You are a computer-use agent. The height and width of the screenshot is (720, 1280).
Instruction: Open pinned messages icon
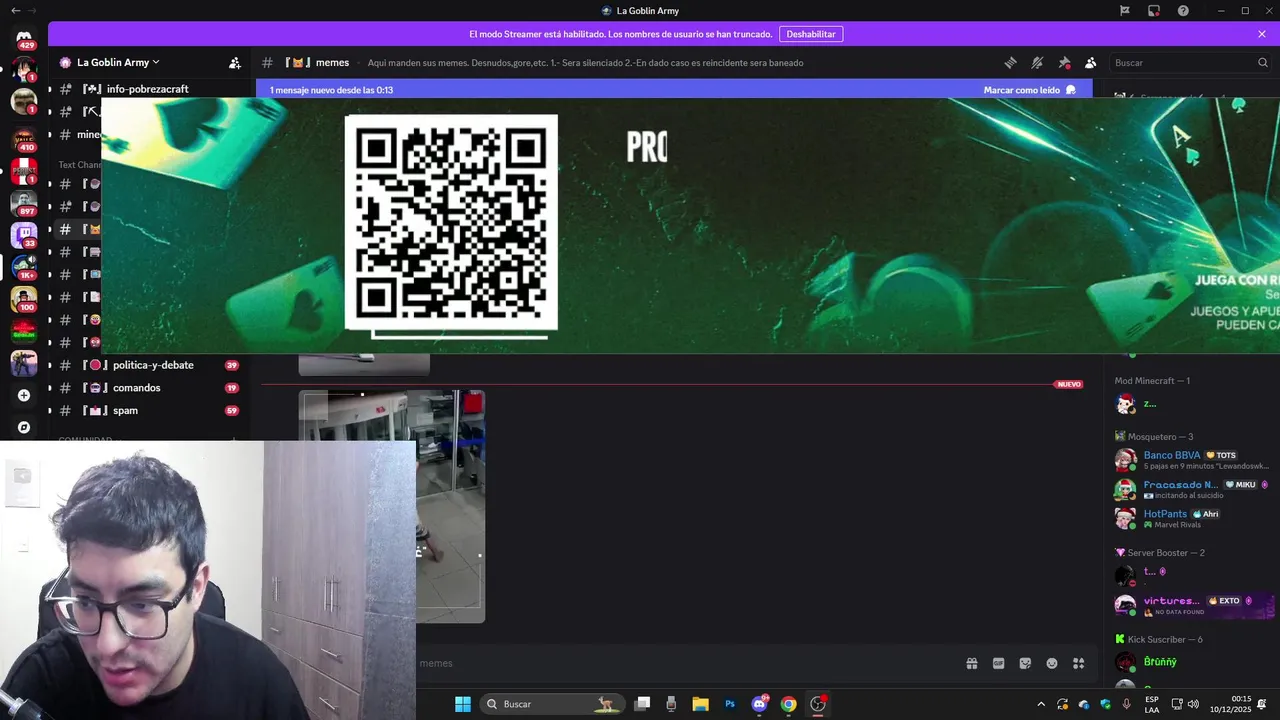(1064, 62)
